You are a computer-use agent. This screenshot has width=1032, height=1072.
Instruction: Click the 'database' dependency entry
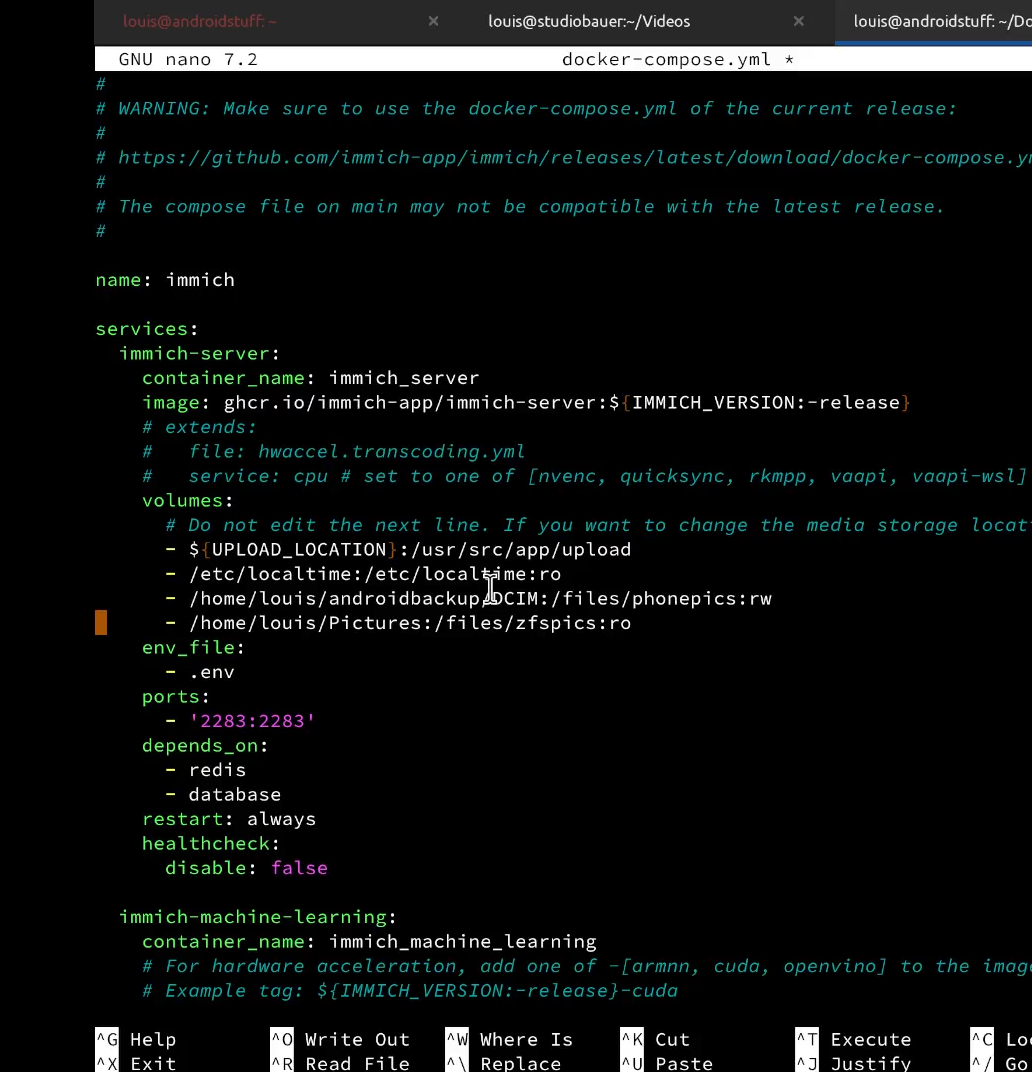[223, 796]
